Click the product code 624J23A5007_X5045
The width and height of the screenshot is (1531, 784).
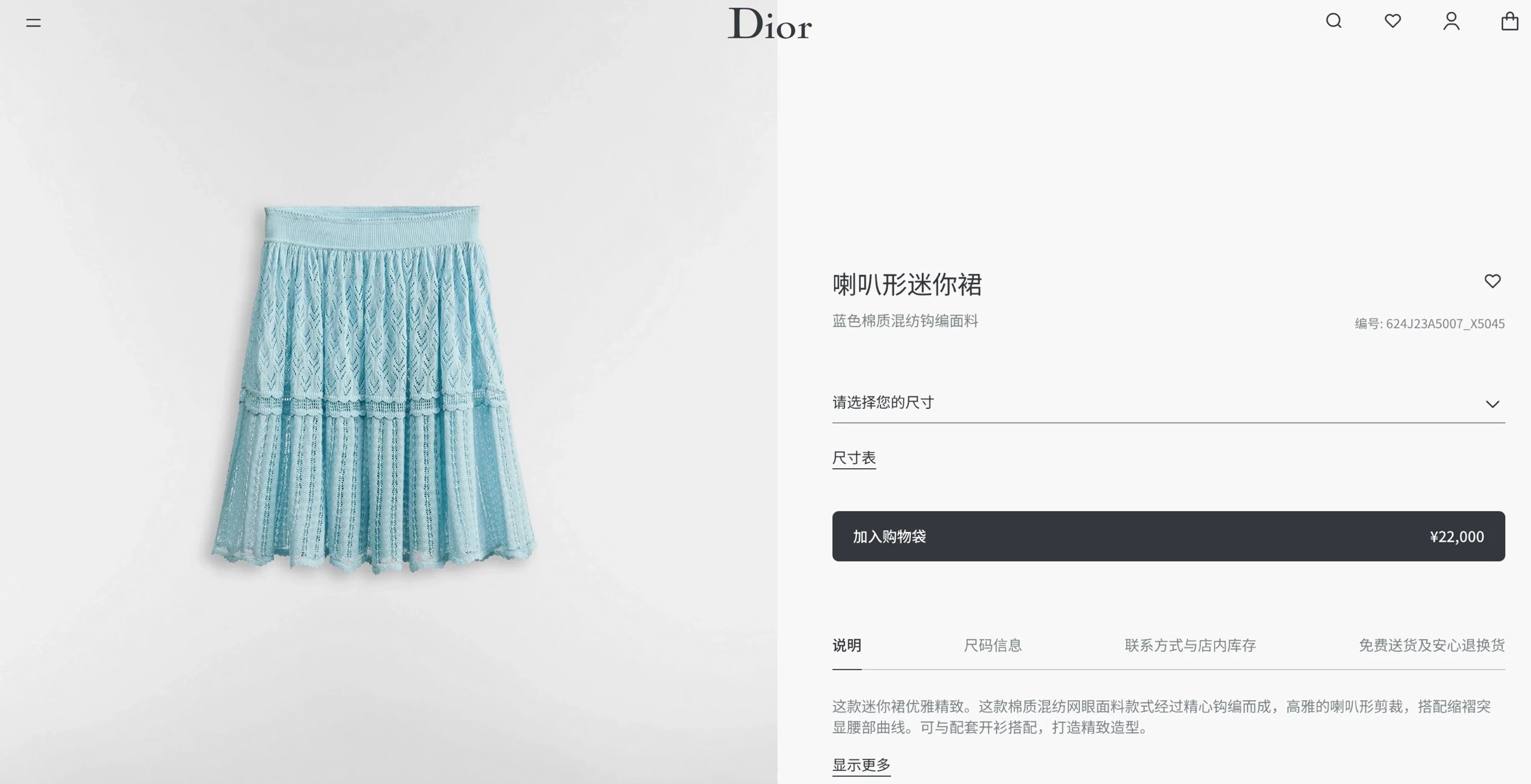coord(1445,324)
